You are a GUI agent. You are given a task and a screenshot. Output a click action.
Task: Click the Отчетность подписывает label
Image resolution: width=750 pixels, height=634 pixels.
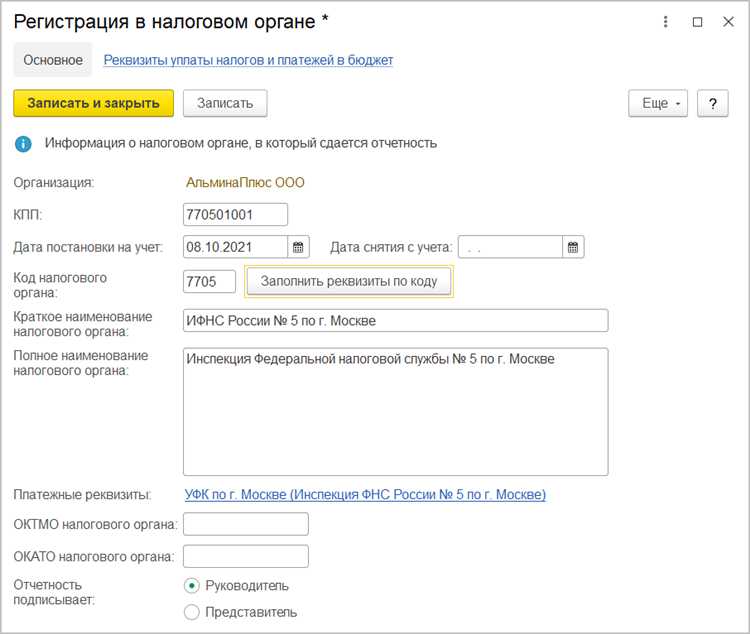point(54,592)
